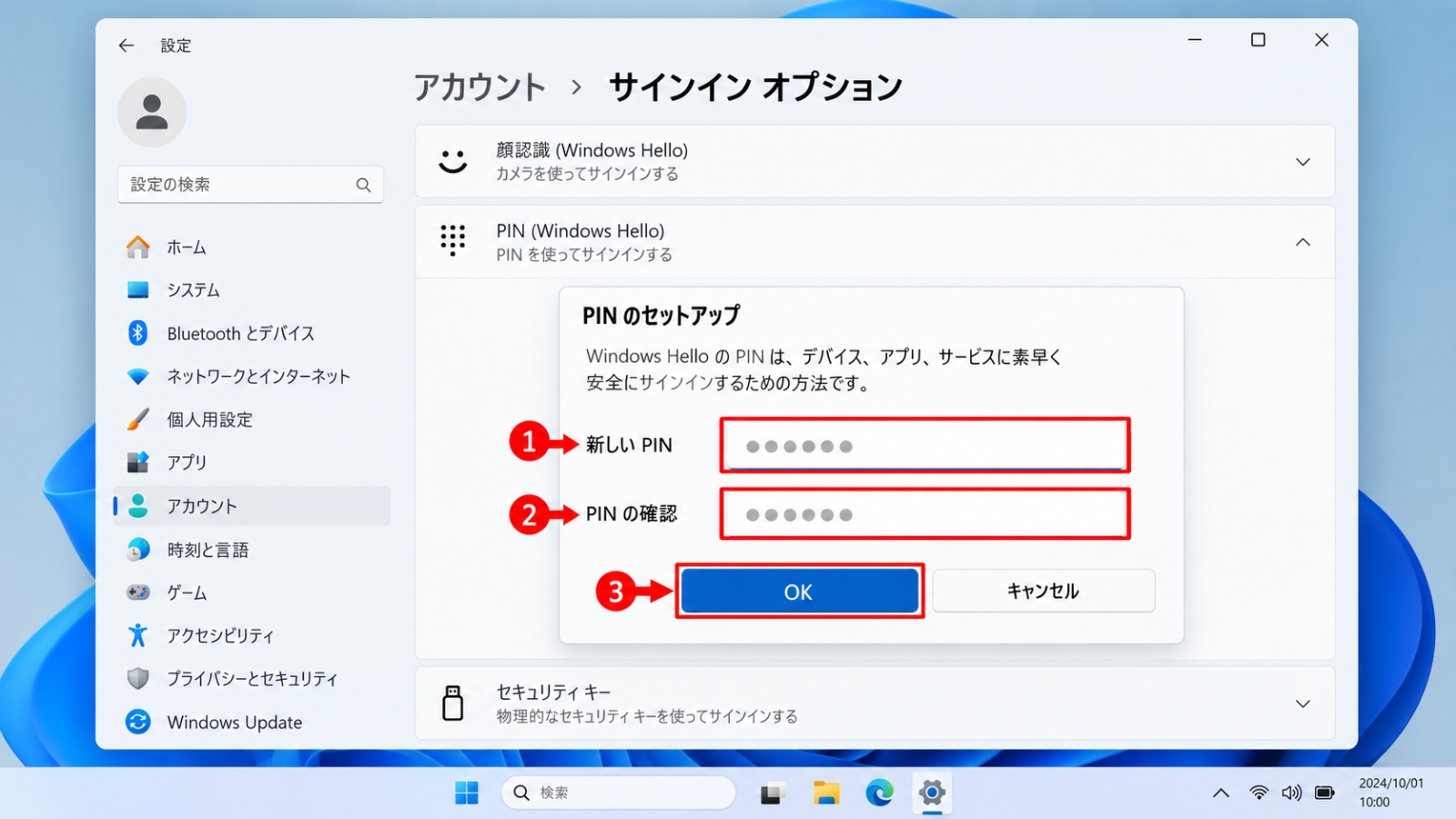Click the search magnifier icon in settings search
Viewport: 1456px width, 819px height.
363,185
